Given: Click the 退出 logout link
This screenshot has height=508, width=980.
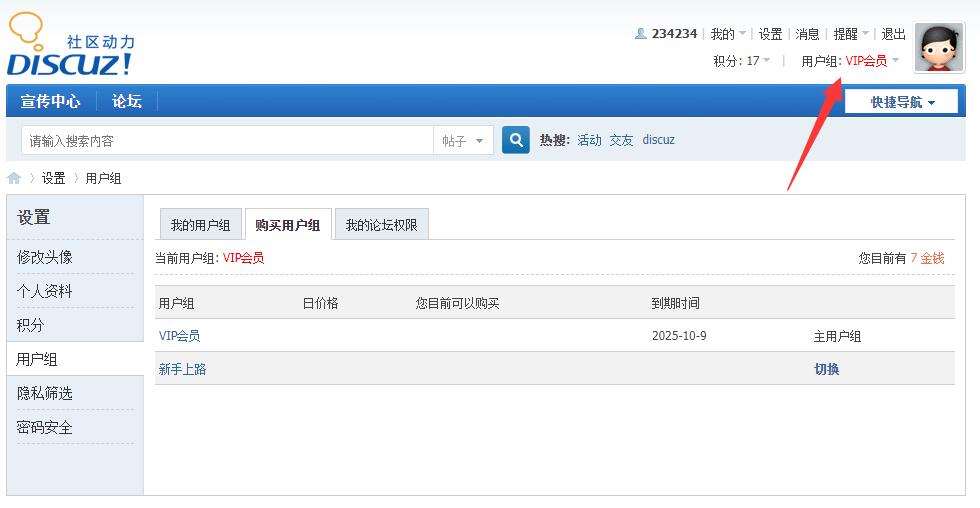Looking at the screenshot, I should [x=893, y=34].
